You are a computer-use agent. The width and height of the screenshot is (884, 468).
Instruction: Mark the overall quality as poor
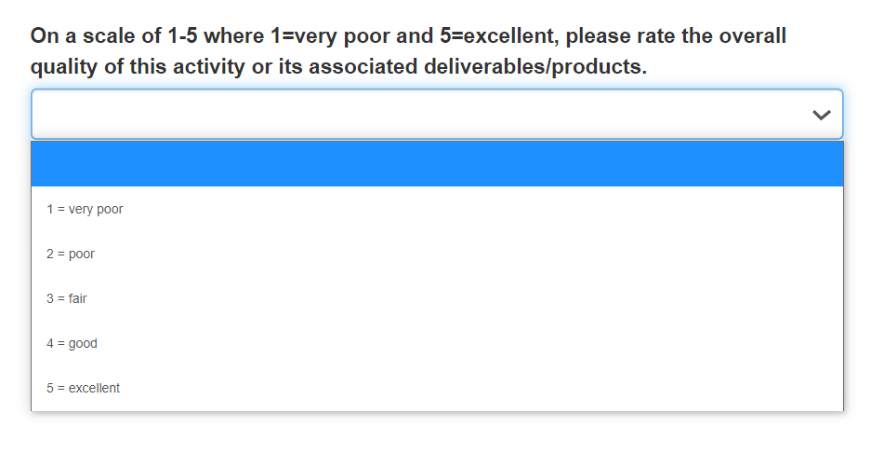(x=70, y=254)
